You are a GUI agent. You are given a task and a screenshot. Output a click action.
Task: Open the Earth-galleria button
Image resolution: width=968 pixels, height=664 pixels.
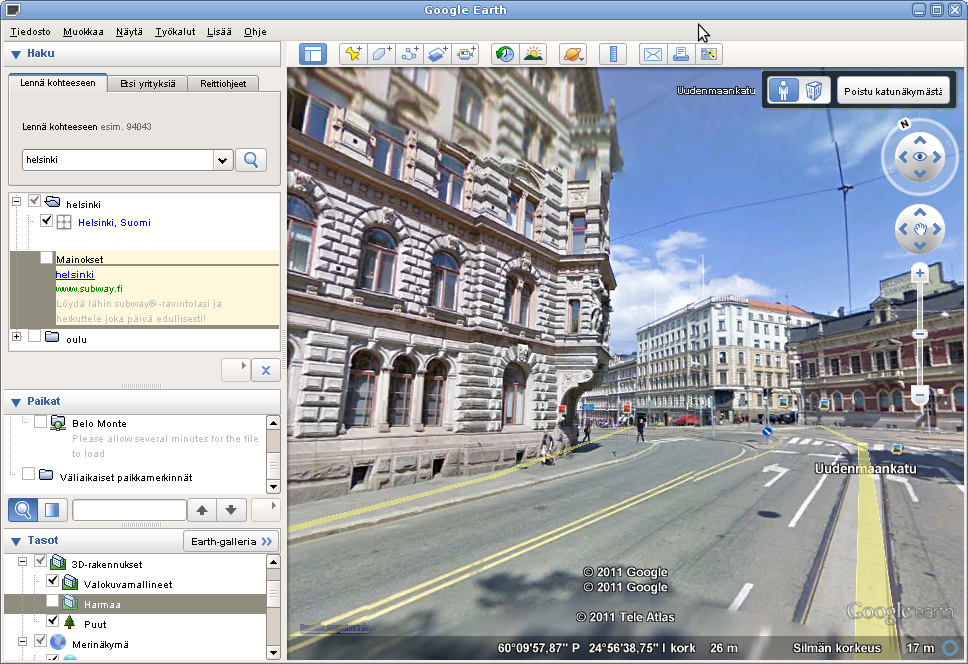(x=231, y=541)
